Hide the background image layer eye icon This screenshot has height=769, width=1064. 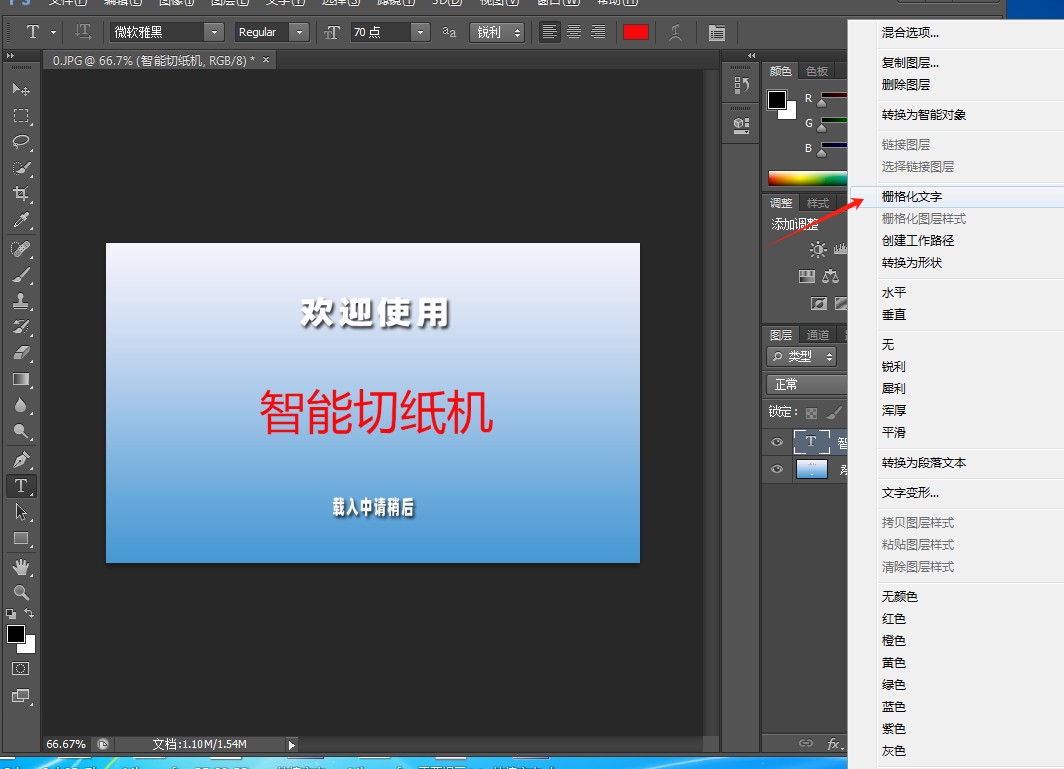tap(777, 469)
